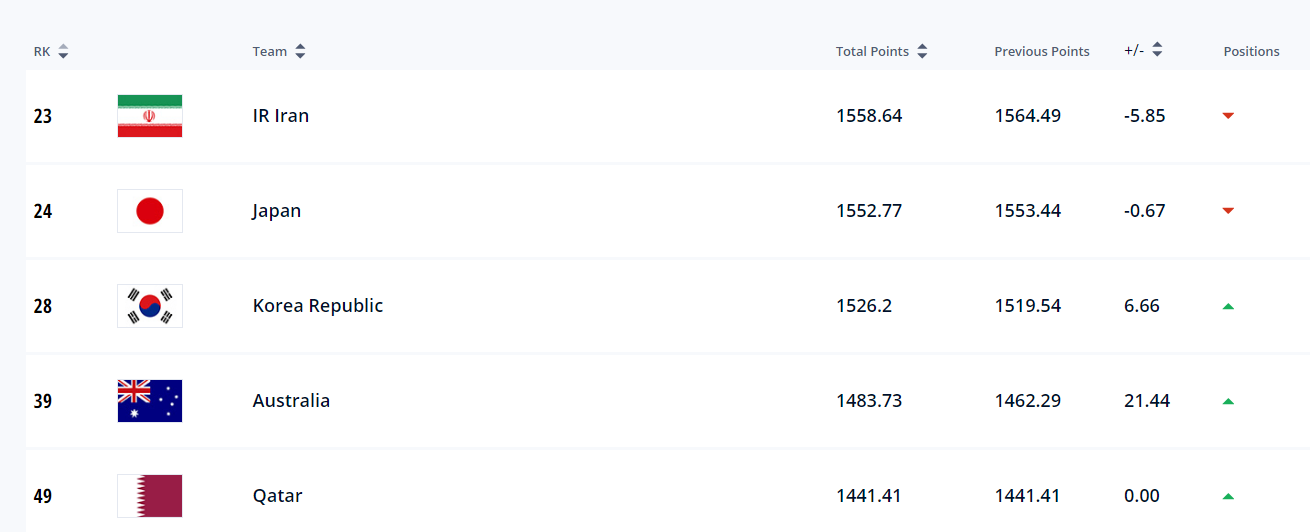Sort table by RK column arrows
Screen dimensions: 1310x532
pos(63,51)
